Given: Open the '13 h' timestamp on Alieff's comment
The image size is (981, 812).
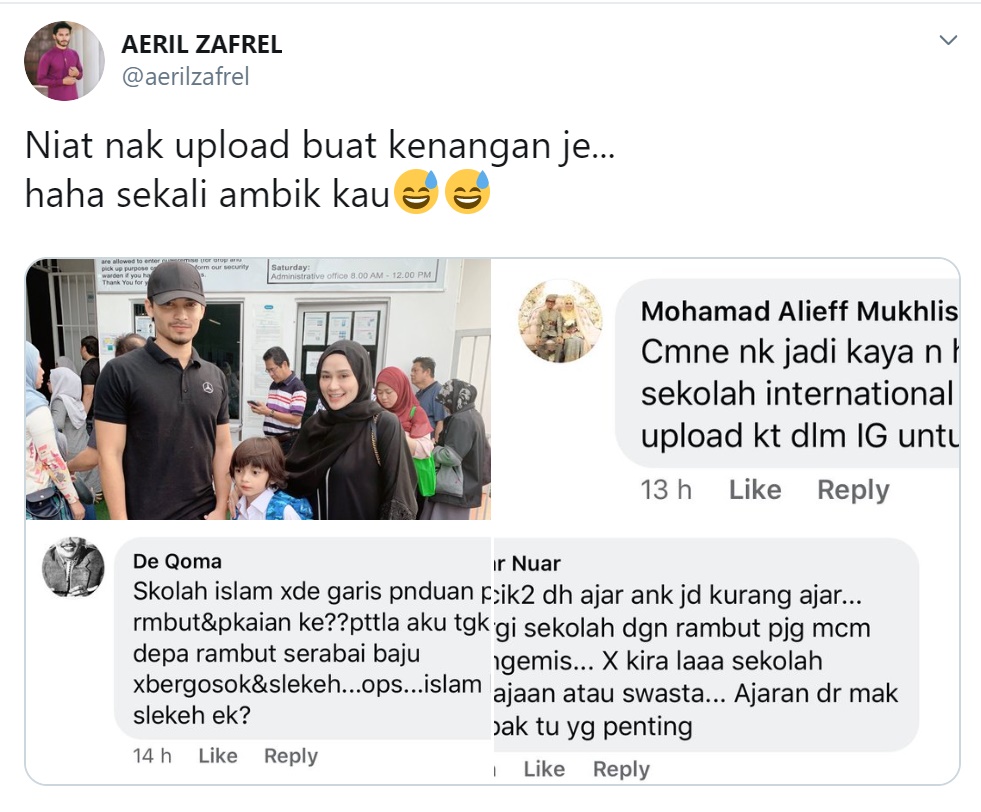Looking at the screenshot, I should pos(666,490).
